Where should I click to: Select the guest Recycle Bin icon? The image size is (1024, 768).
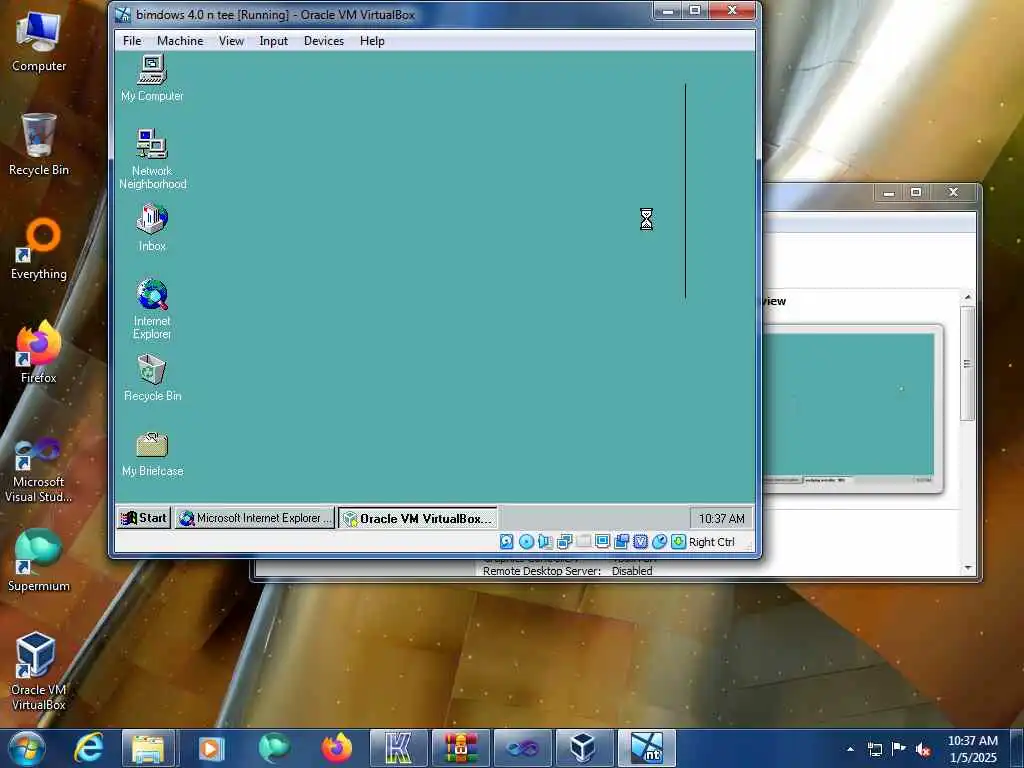pos(152,377)
